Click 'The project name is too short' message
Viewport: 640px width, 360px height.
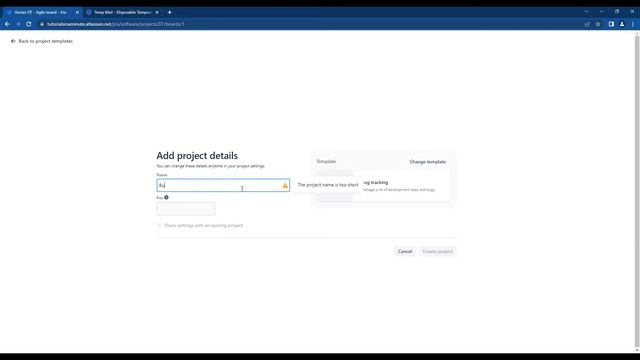328,185
